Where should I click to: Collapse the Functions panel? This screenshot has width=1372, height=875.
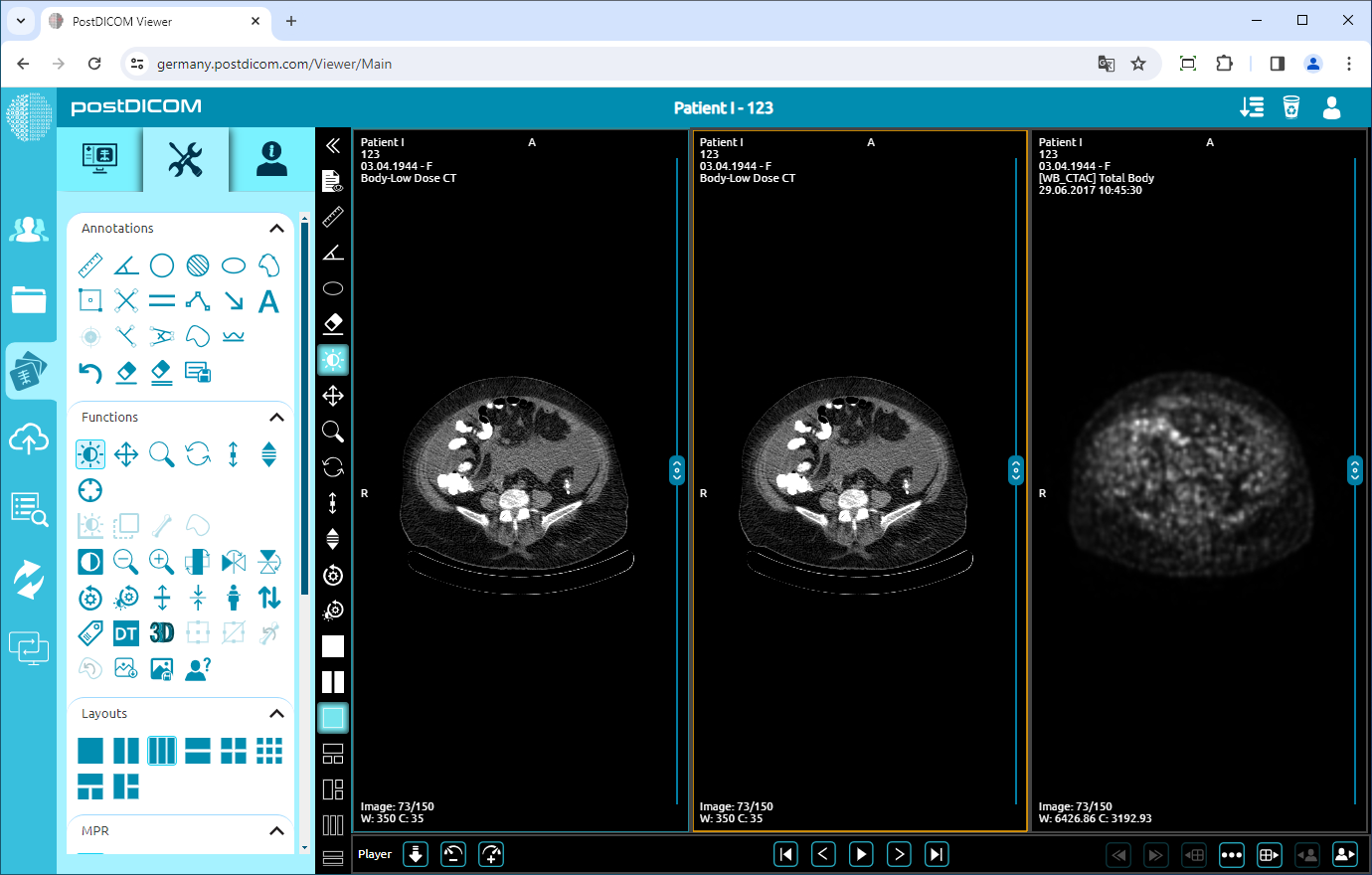coord(276,418)
